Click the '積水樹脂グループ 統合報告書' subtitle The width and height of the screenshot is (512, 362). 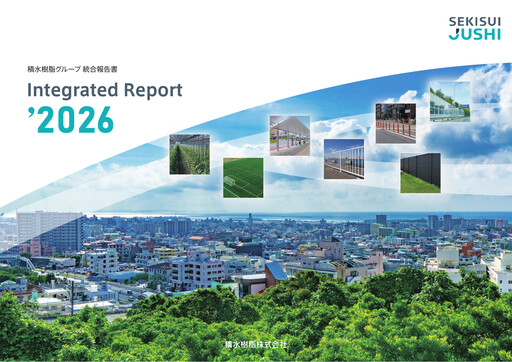coord(72,69)
